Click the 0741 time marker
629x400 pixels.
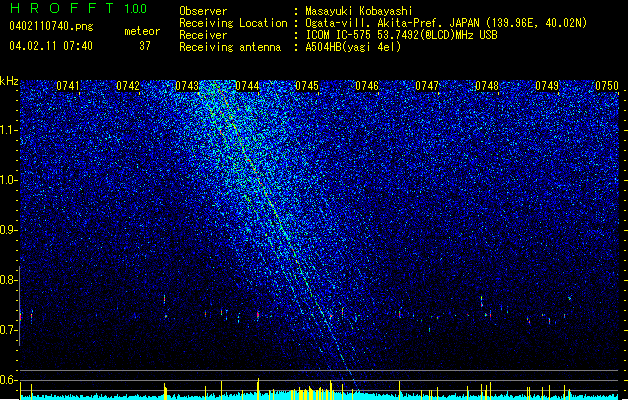[68, 86]
